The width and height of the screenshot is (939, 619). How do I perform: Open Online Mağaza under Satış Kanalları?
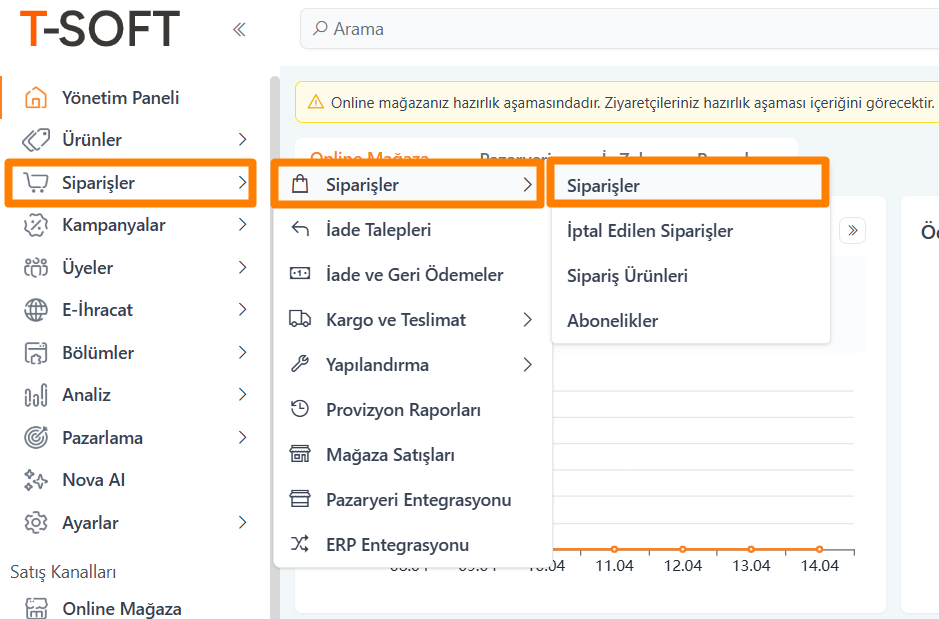121,608
